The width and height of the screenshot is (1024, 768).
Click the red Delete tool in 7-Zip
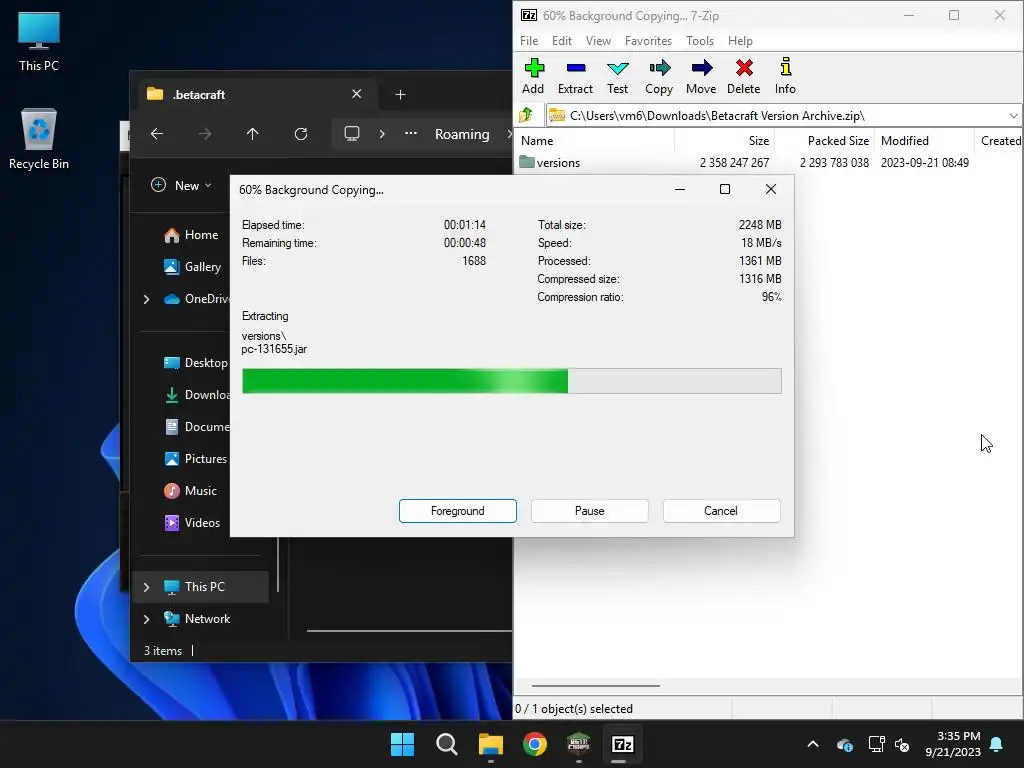click(743, 76)
